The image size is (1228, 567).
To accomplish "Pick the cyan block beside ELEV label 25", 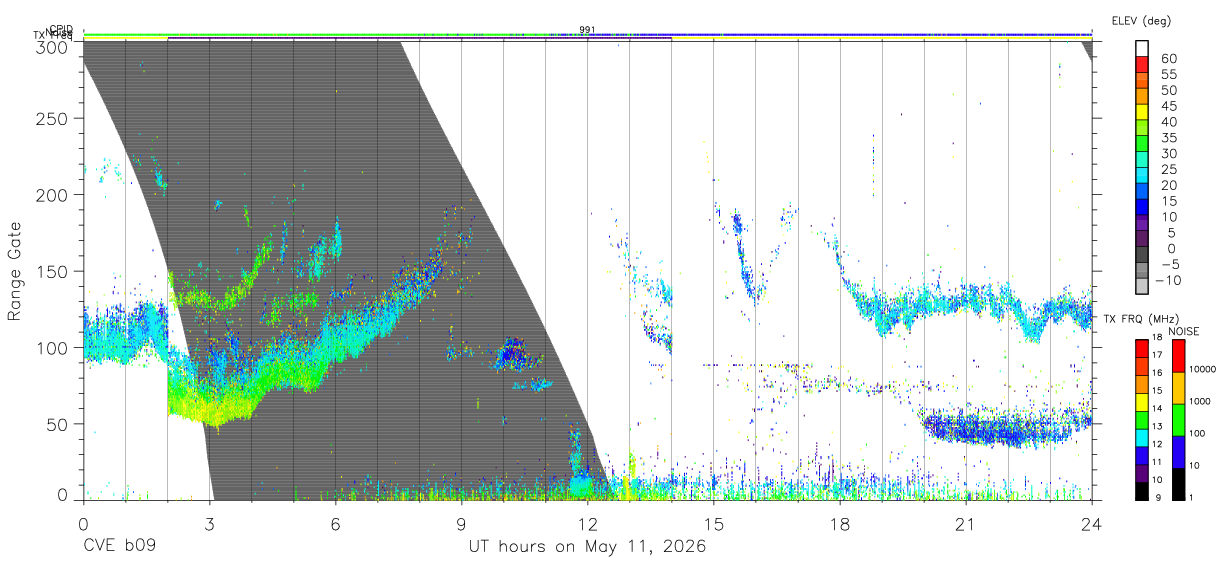I will pos(1142,177).
